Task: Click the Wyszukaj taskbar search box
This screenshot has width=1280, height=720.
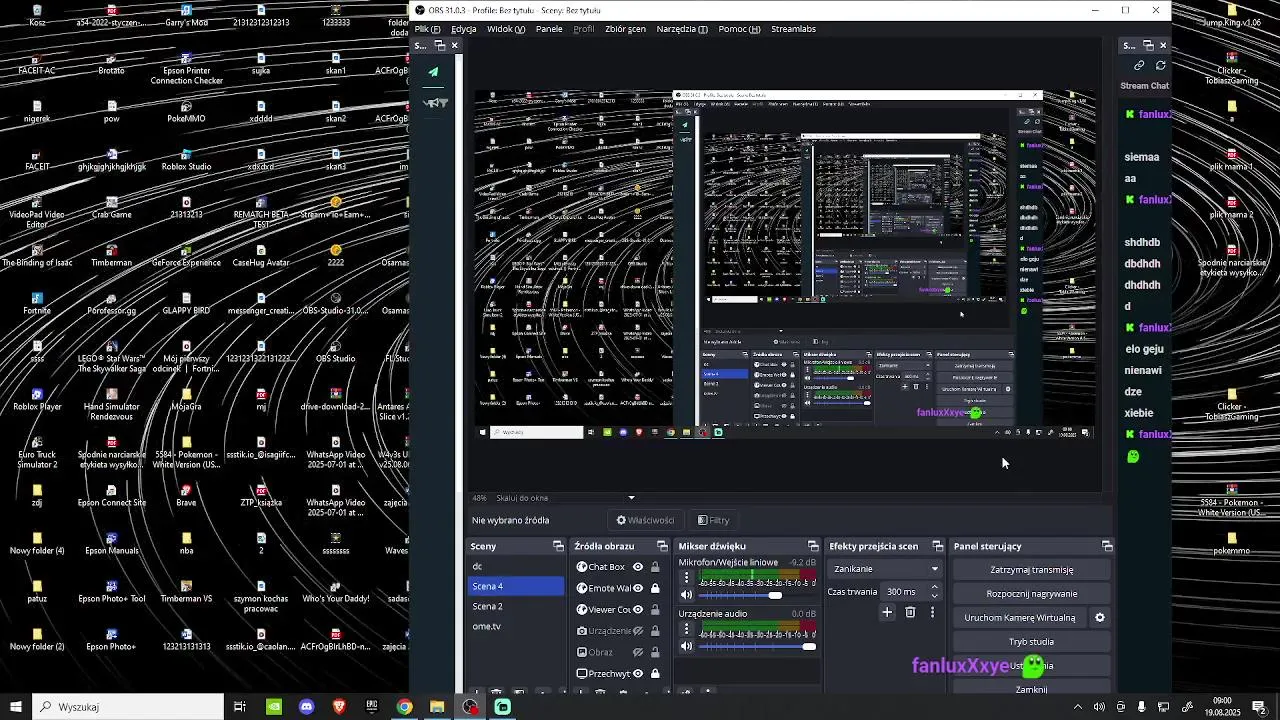Action: [x=128, y=707]
